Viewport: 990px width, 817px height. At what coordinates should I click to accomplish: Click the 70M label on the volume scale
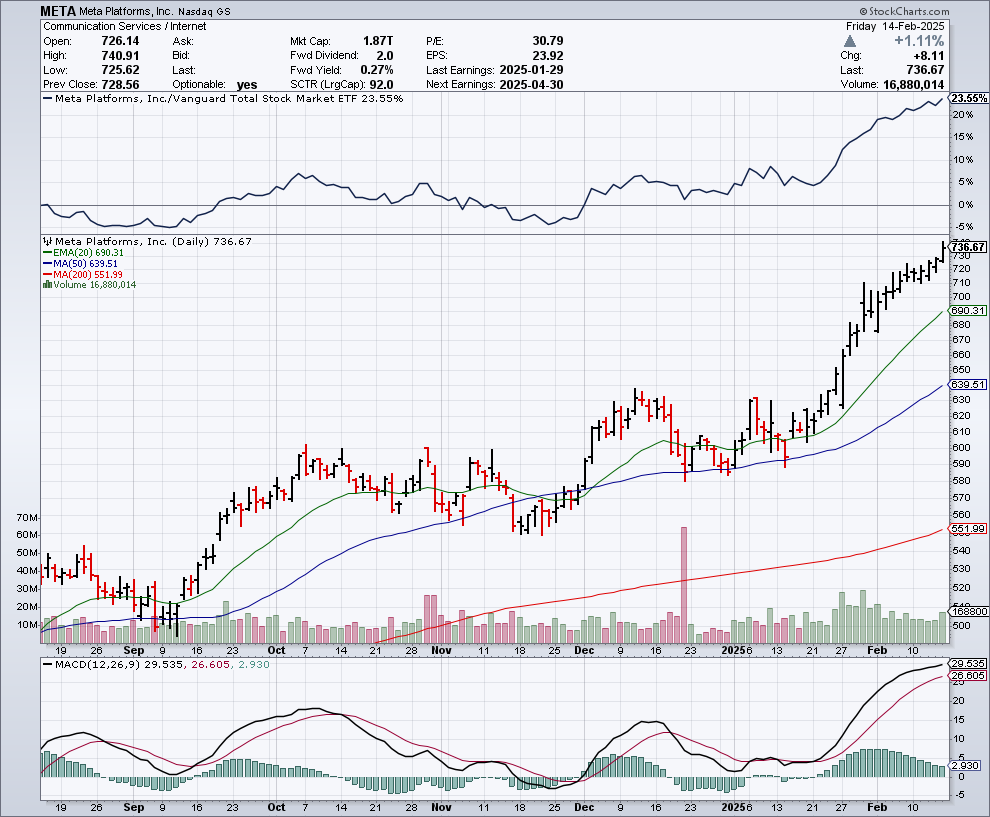coord(27,518)
